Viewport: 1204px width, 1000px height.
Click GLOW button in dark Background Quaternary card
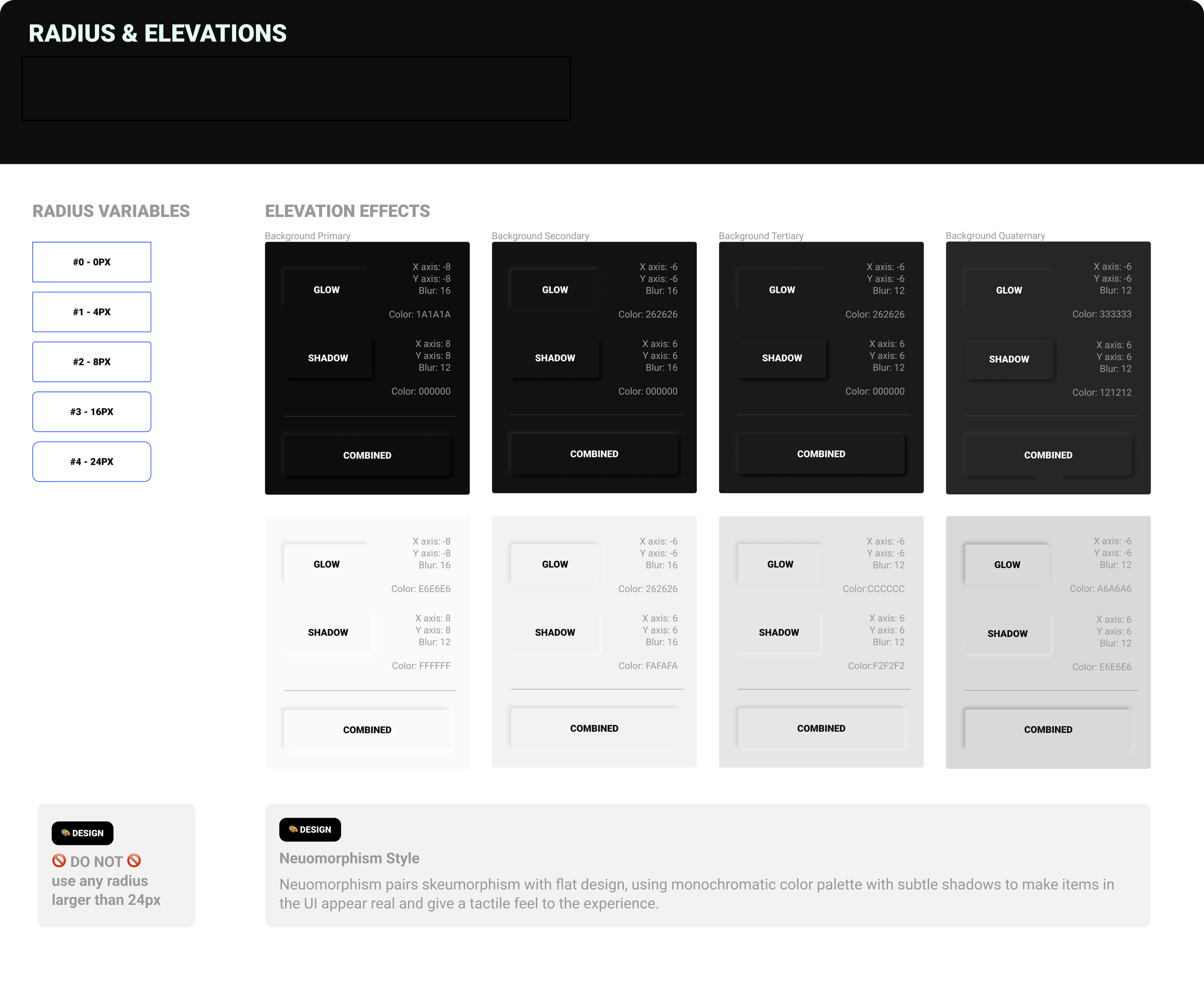tap(1008, 290)
